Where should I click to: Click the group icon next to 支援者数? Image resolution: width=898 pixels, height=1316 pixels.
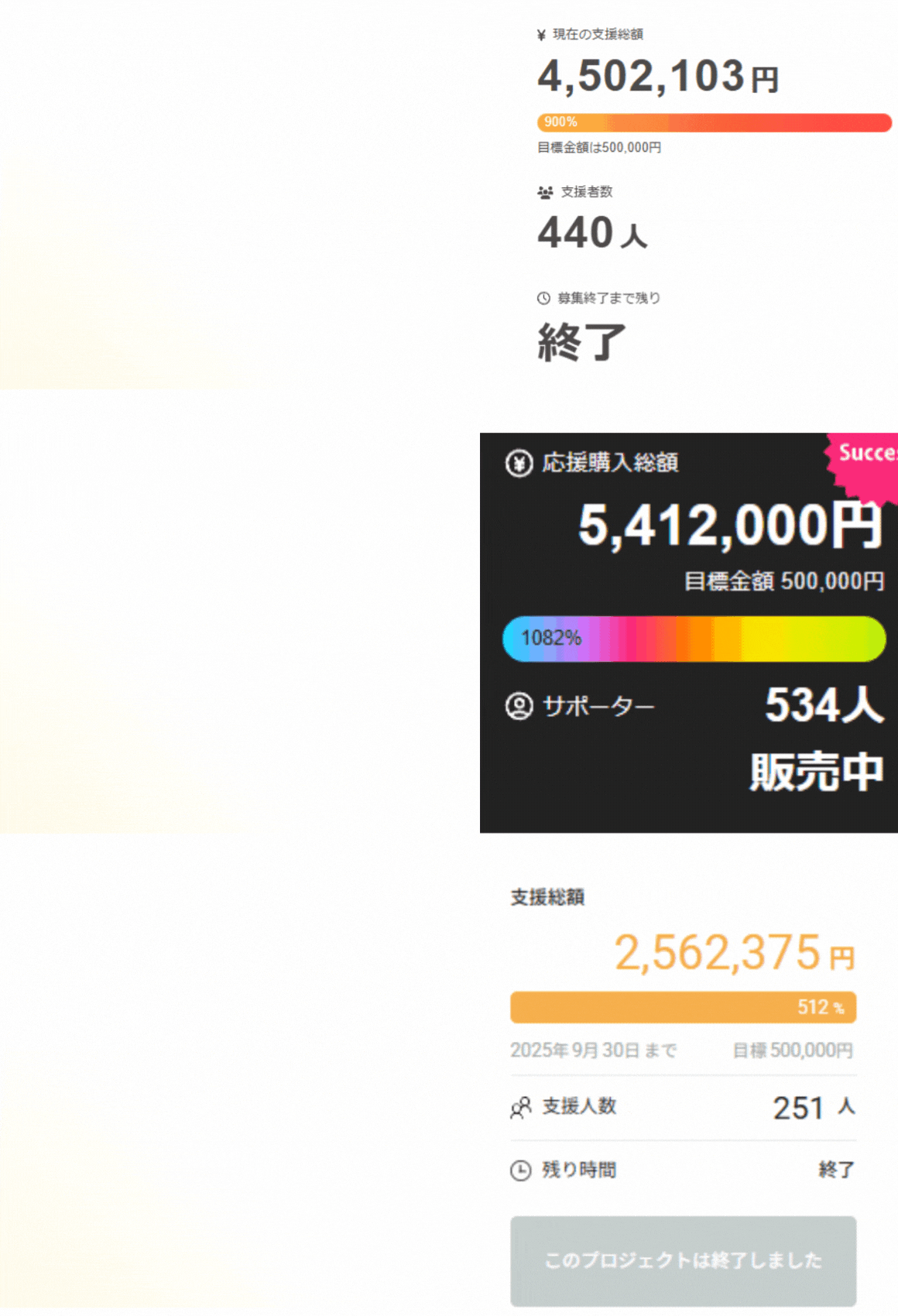pos(545,192)
